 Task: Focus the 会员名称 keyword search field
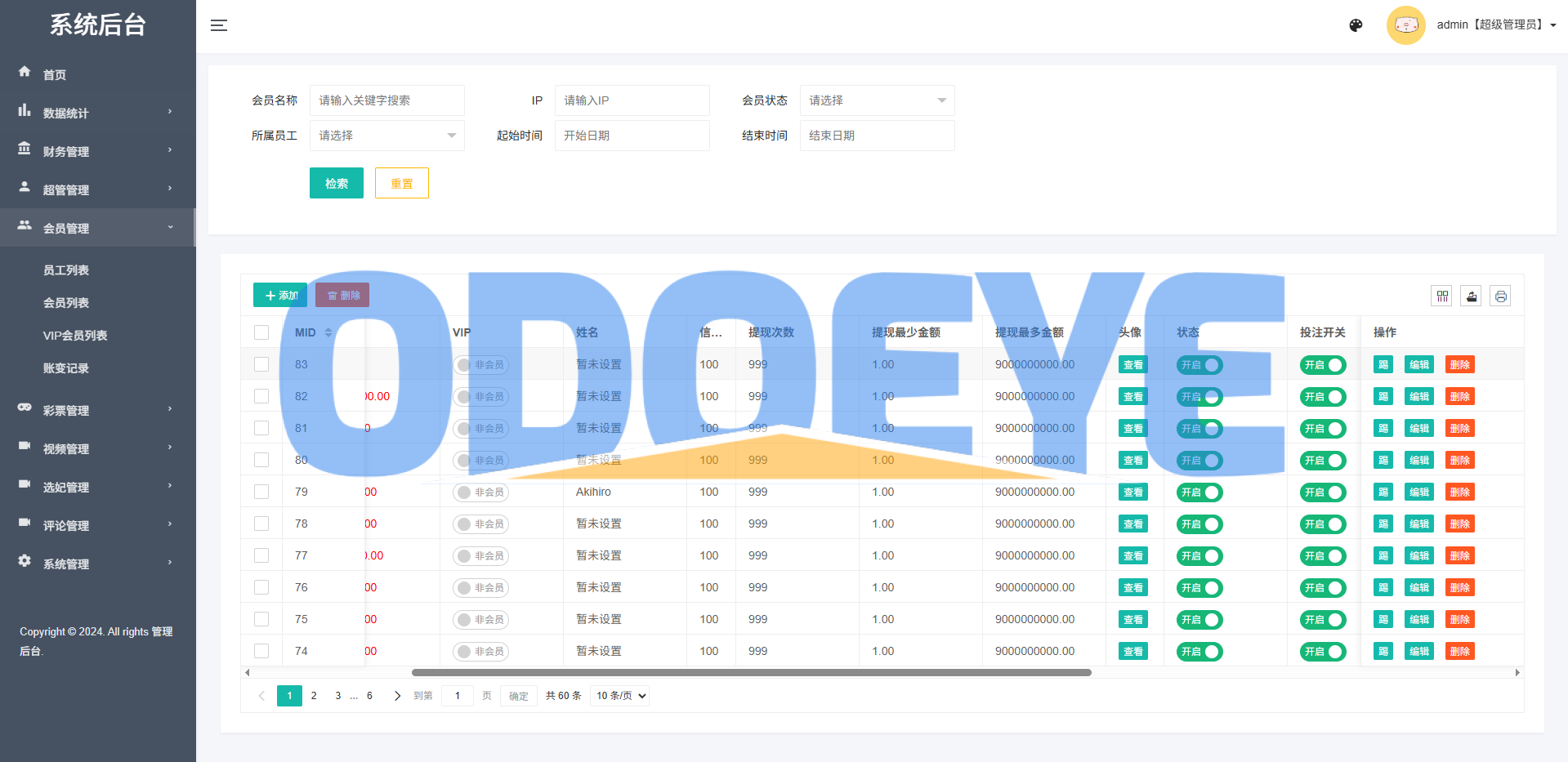click(386, 100)
